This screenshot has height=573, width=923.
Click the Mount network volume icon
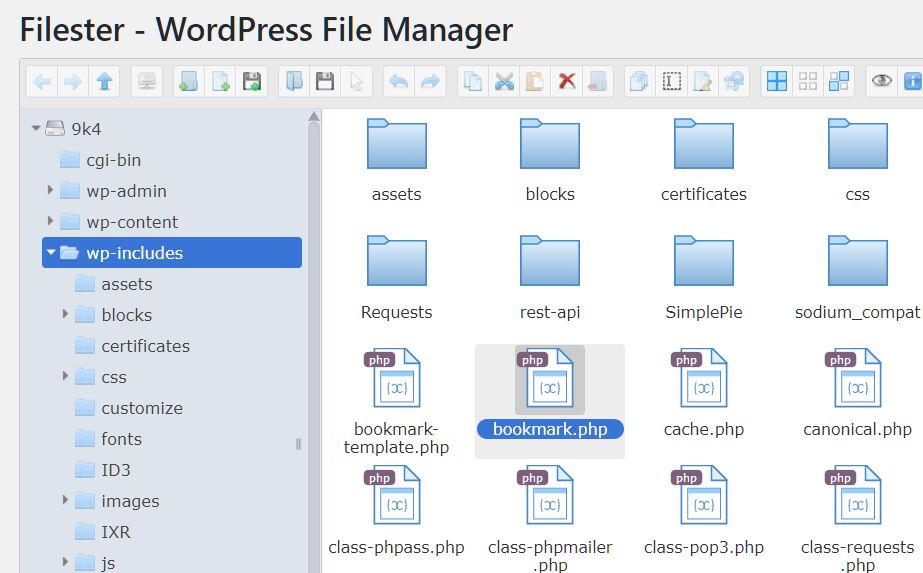pyautogui.click(x=147, y=81)
